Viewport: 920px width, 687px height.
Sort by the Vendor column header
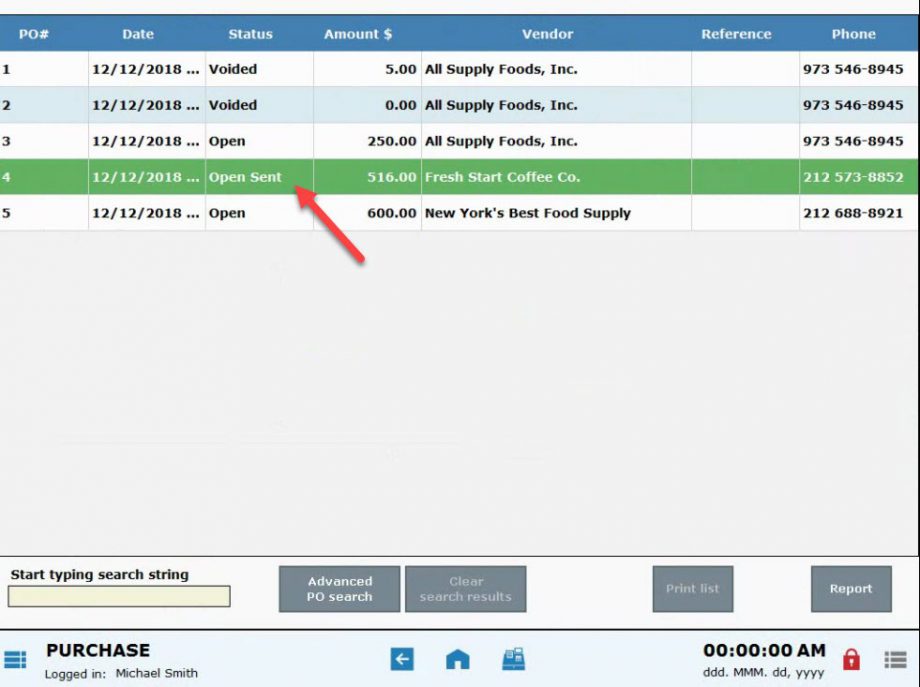(547, 33)
